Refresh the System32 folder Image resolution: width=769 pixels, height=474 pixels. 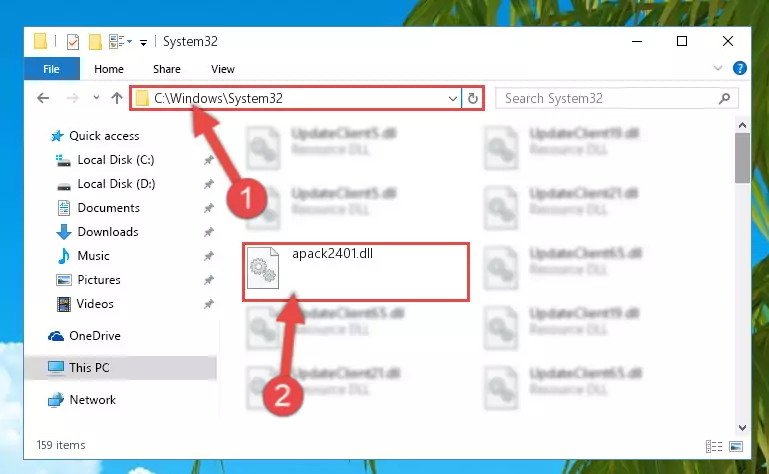(473, 99)
